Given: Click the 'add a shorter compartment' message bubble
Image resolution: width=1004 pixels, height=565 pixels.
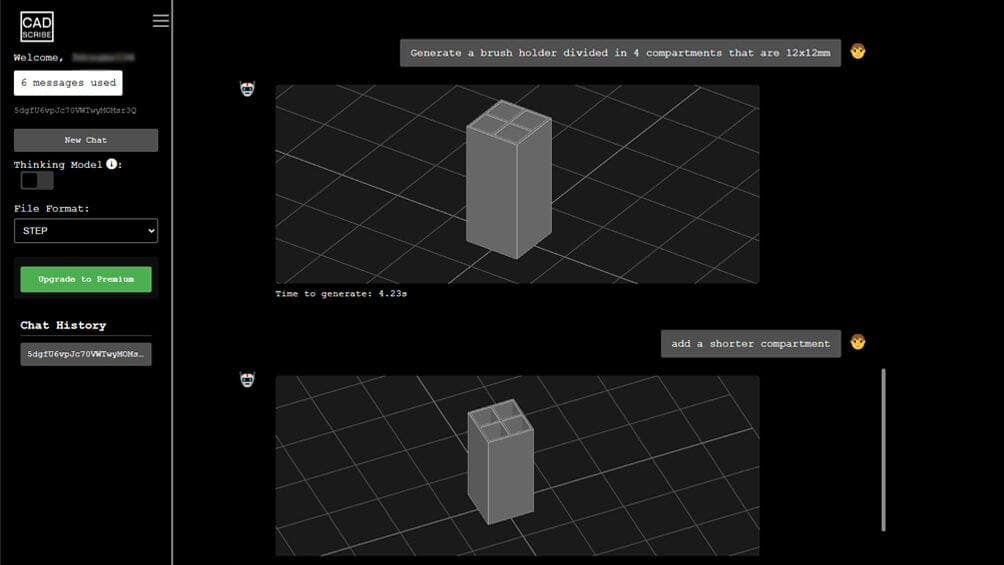Looking at the screenshot, I should point(750,343).
